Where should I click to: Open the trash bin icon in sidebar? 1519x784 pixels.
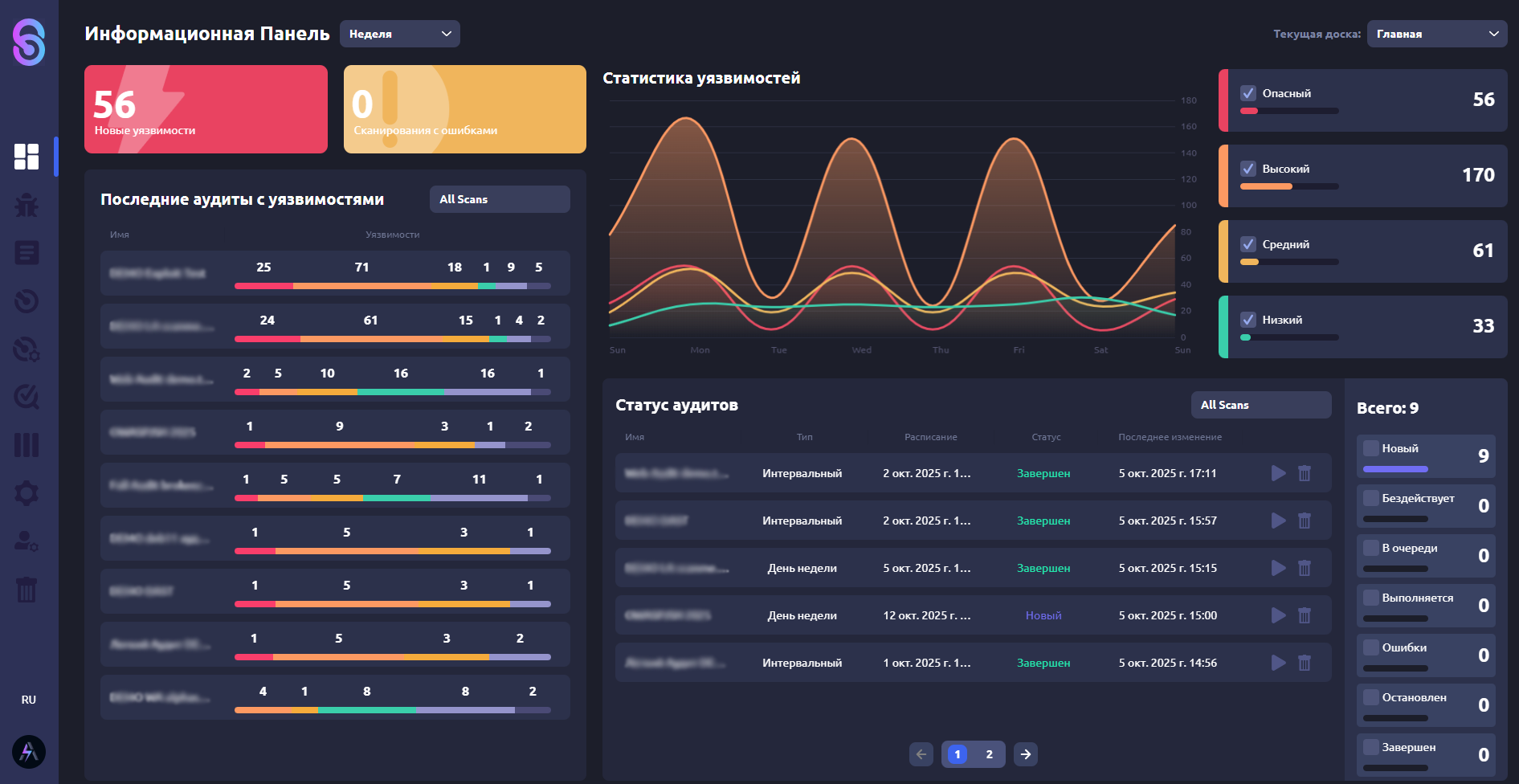pyautogui.click(x=27, y=590)
